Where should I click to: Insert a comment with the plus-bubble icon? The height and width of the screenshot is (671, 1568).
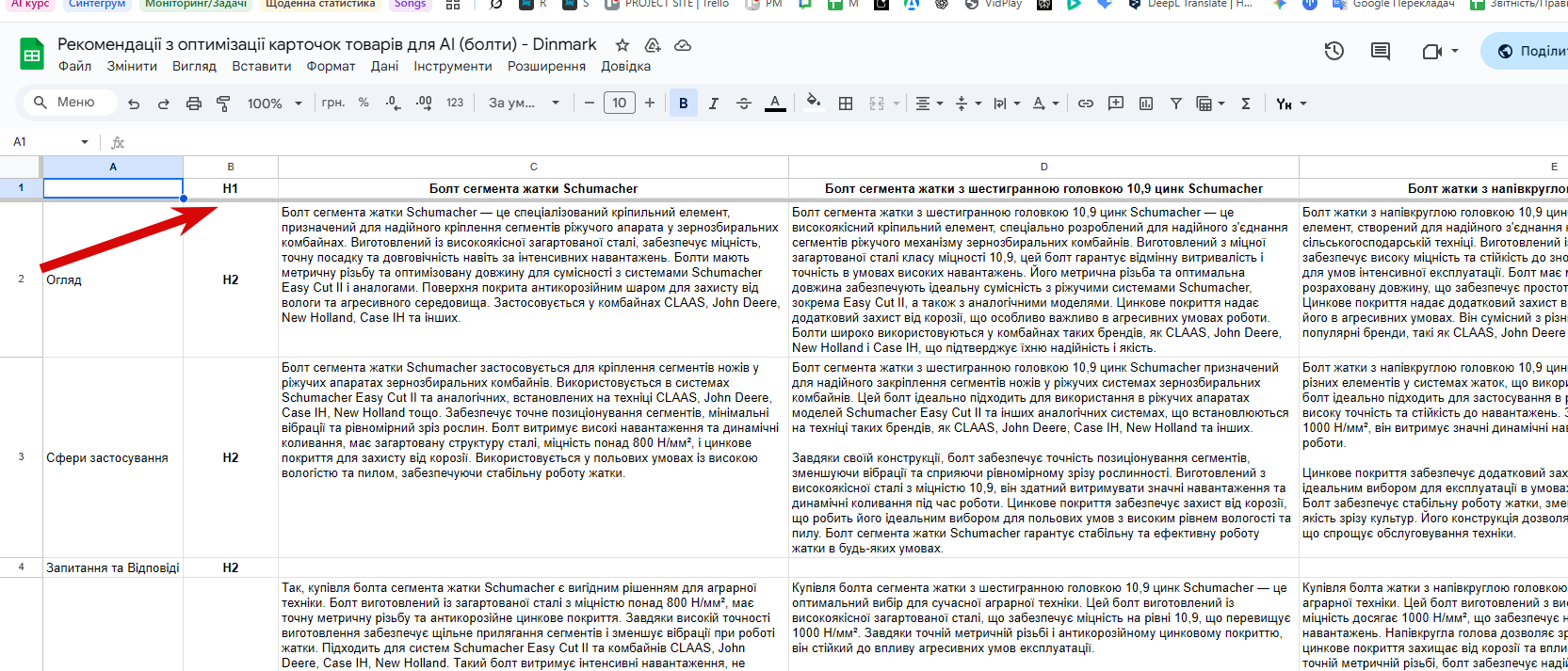(x=1116, y=104)
